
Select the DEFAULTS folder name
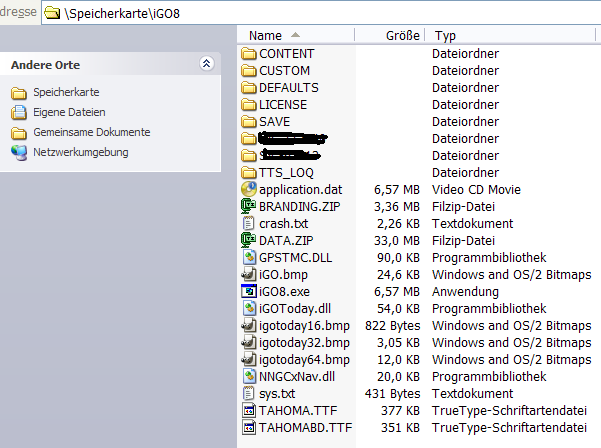pos(289,88)
